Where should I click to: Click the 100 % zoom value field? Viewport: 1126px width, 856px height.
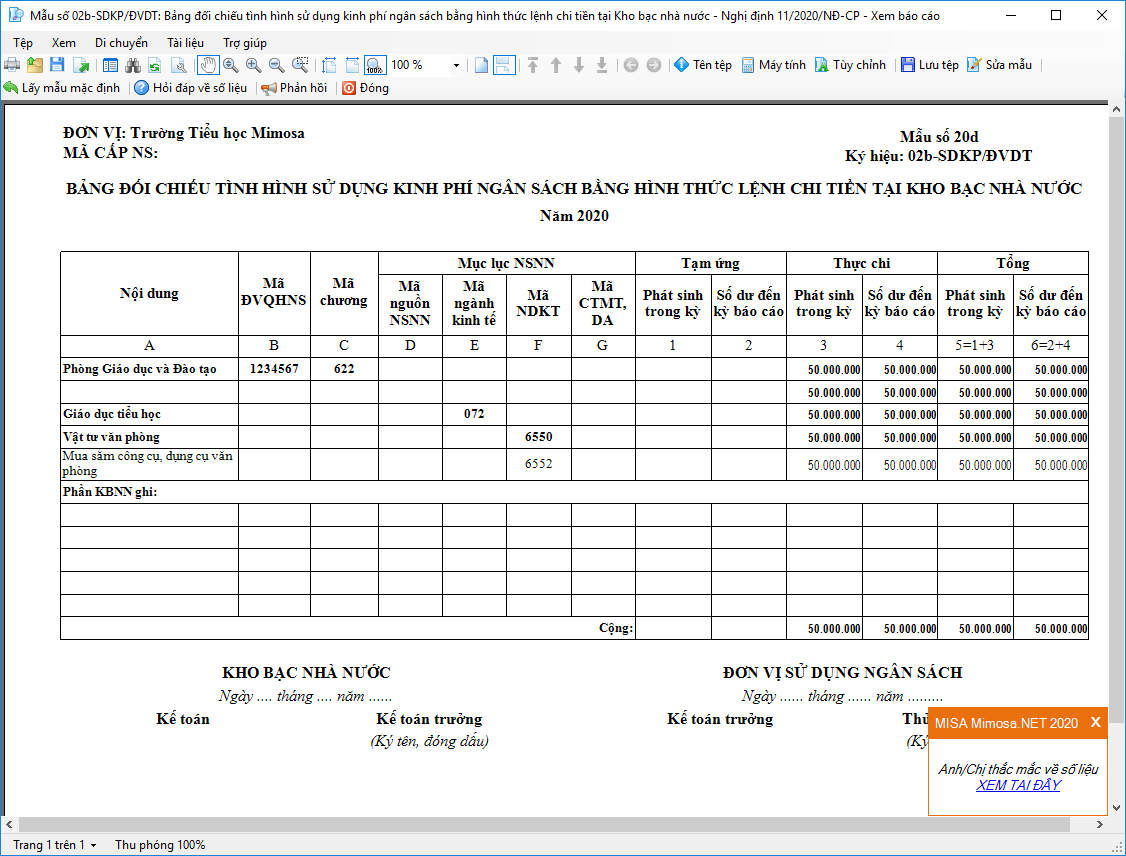coord(419,65)
